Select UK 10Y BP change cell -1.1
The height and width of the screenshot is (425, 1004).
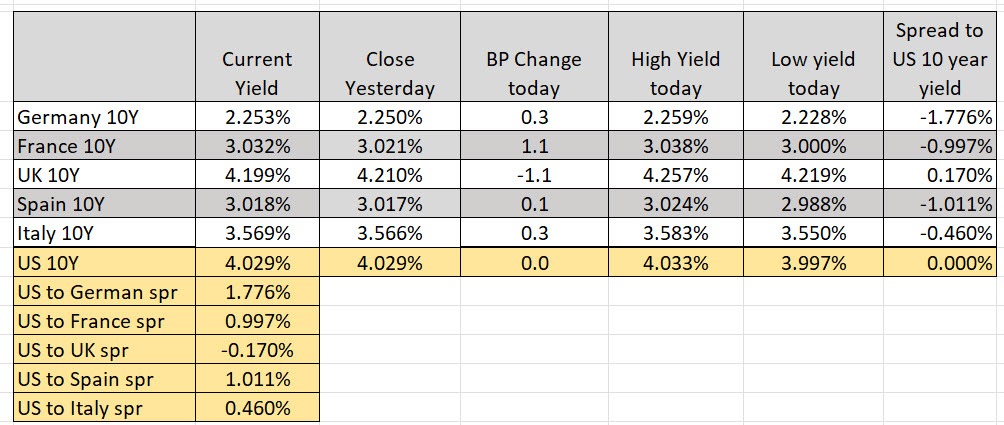pos(533,175)
